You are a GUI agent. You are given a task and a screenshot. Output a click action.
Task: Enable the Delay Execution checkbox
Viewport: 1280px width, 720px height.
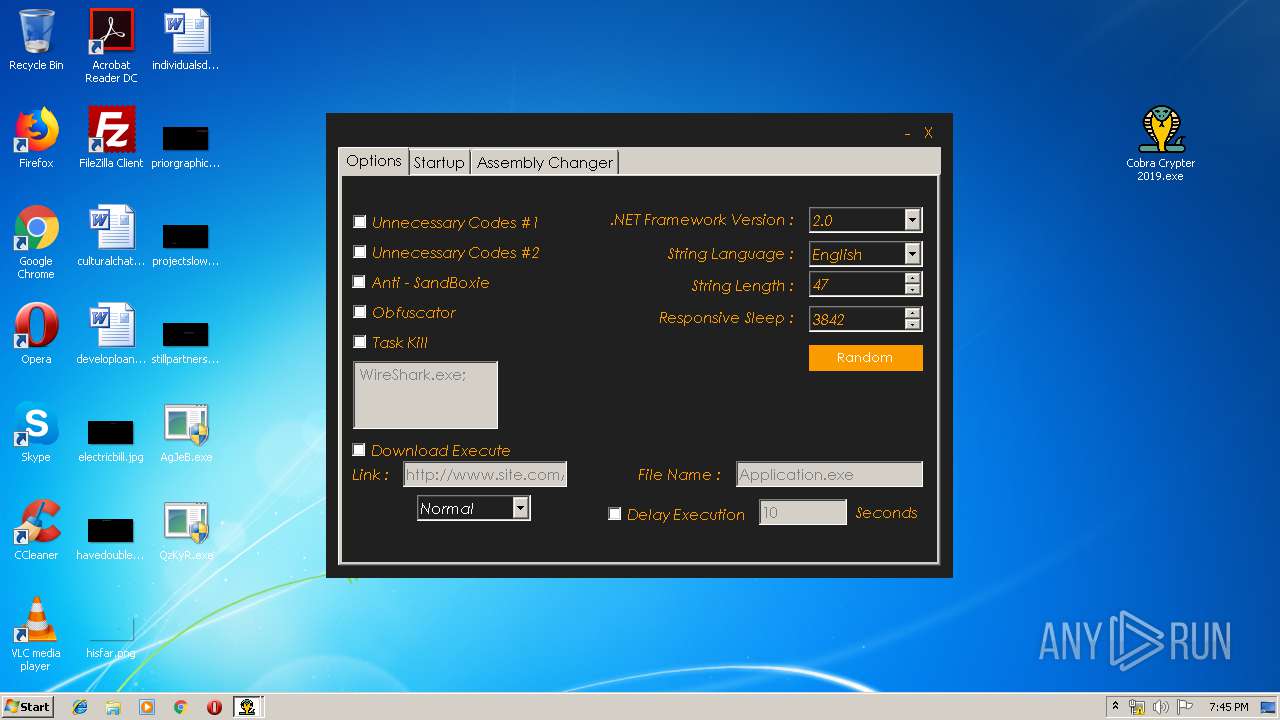coord(615,514)
